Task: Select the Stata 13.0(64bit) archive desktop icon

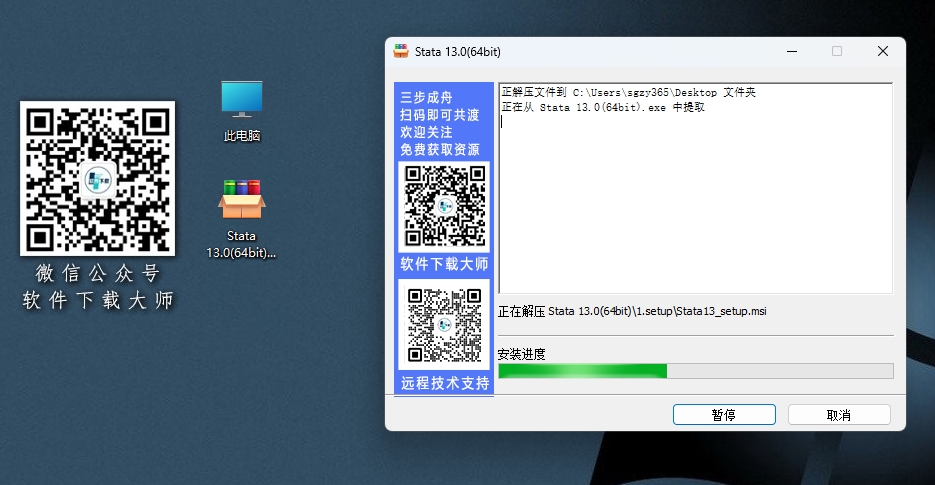Action: pos(241,218)
